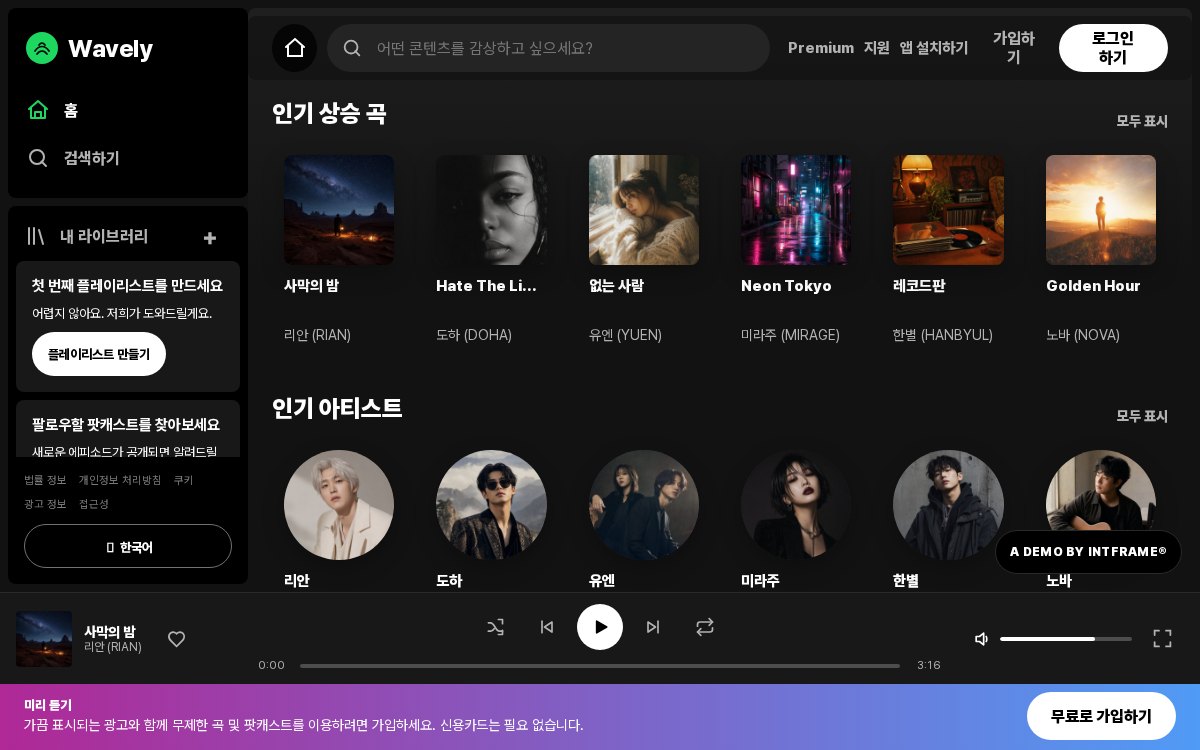Image resolution: width=1200 pixels, height=750 pixels.
Task: Open artist 리안 round portrait
Action: click(339, 505)
